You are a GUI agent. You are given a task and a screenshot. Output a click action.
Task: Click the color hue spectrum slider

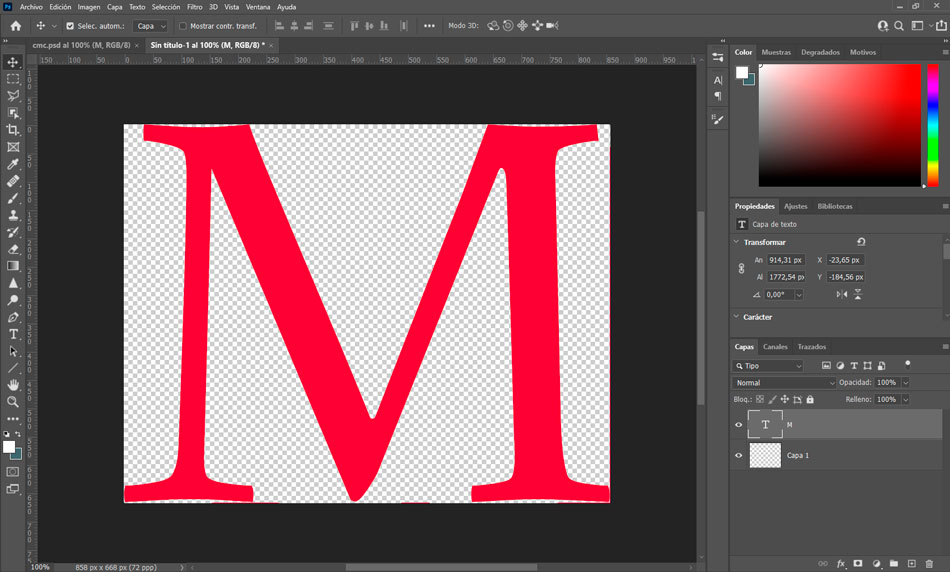[932, 124]
